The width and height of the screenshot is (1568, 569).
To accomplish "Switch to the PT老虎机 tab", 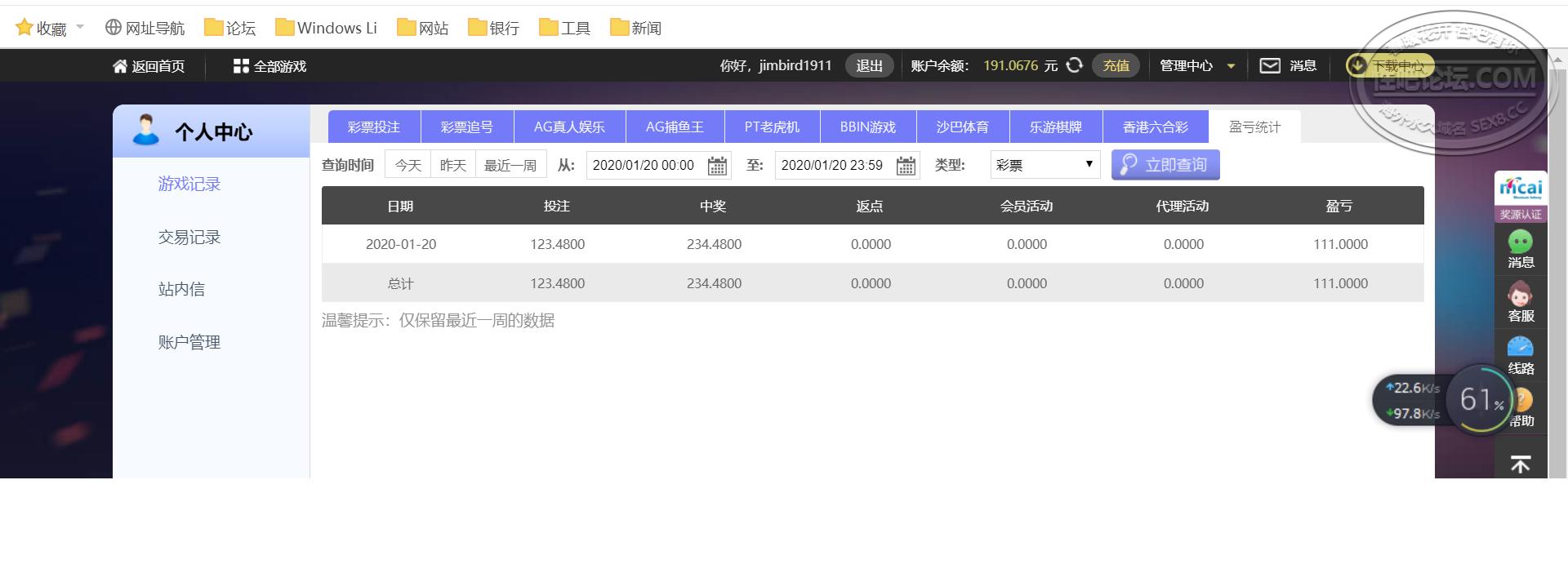I will (x=772, y=127).
